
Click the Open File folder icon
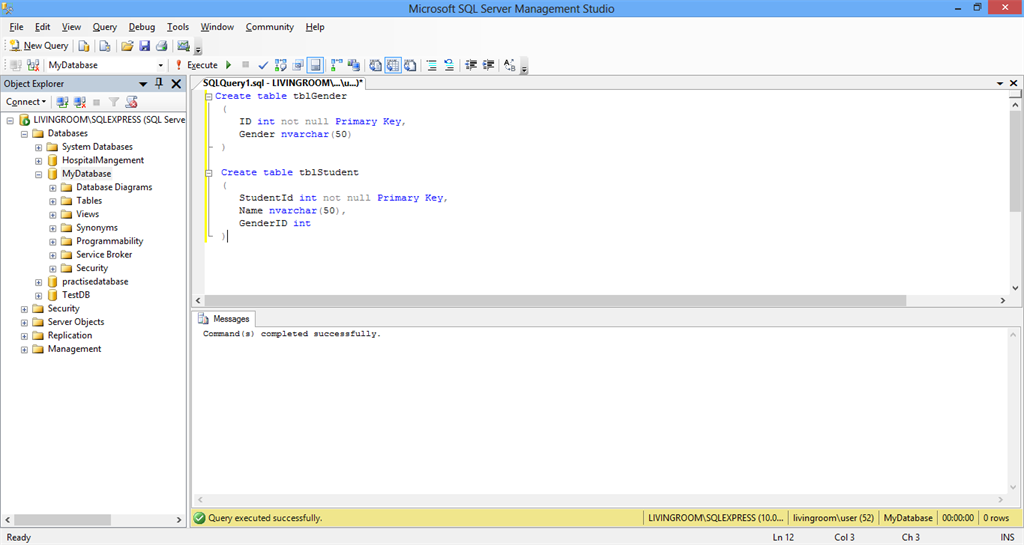pos(127,46)
